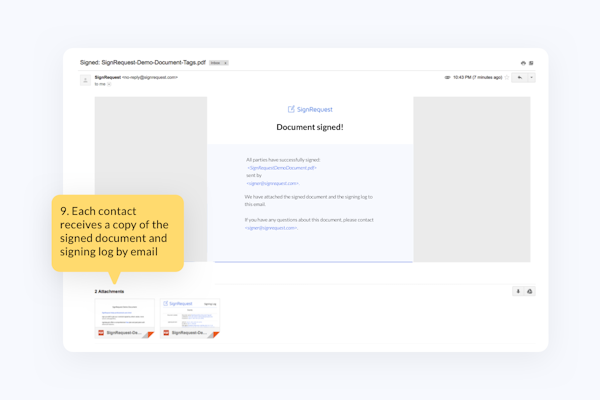The width and height of the screenshot is (600, 400).
Task: Print the email using the printer icon
Action: 523,63
